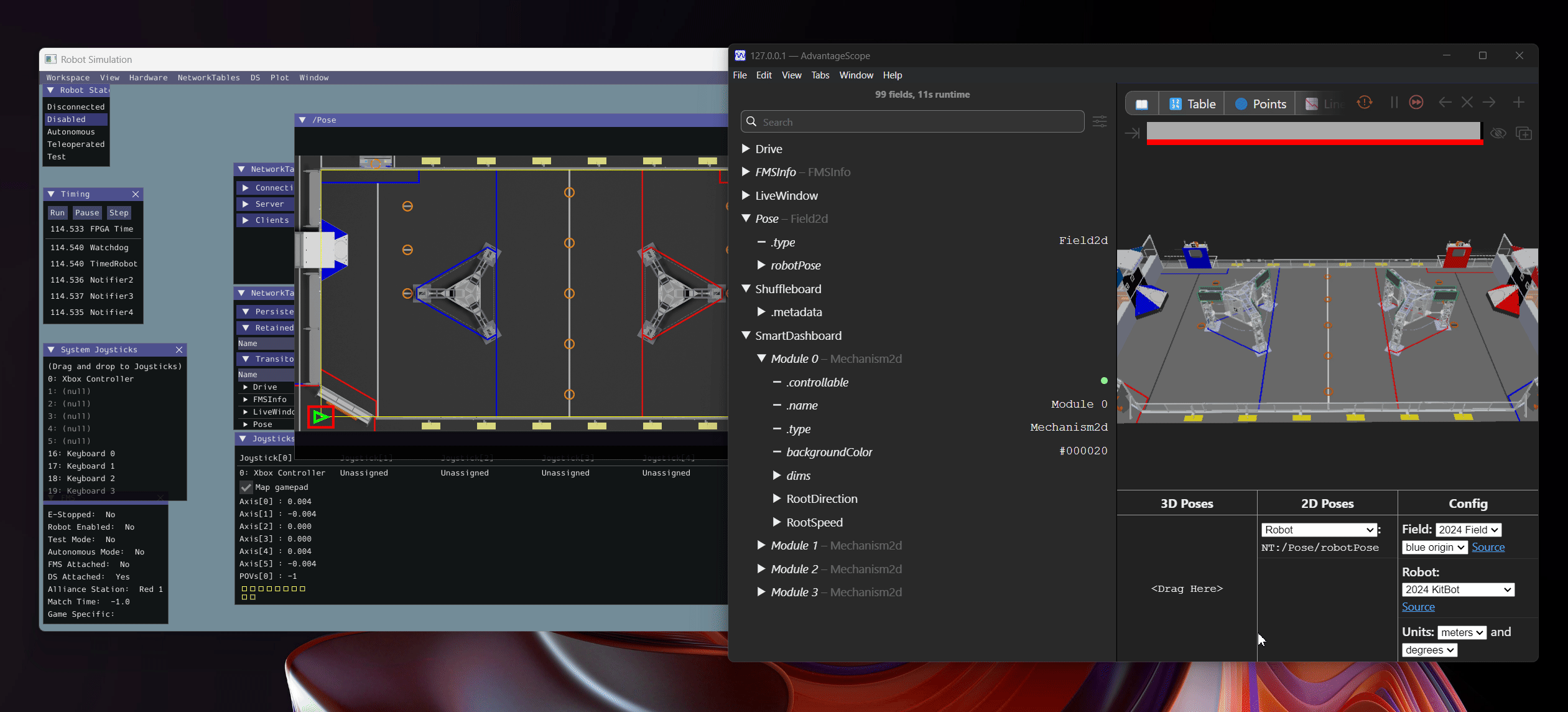Expand the Module 3 Mechanism2d entry
The width and height of the screenshot is (1568, 712).
click(761, 592)
